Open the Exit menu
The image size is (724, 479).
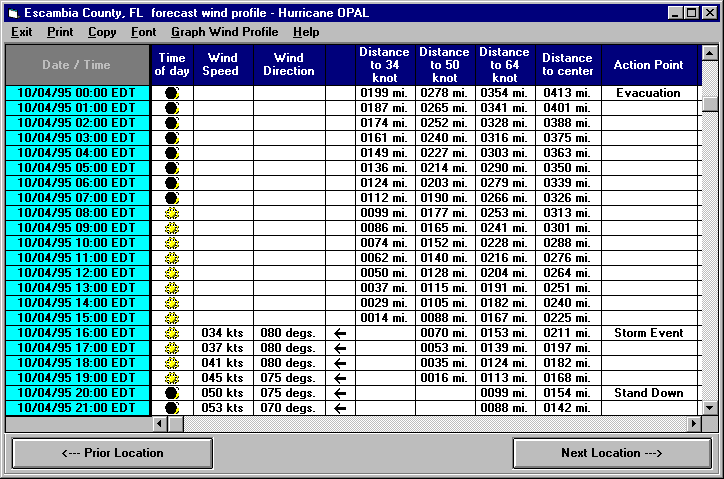(x=21, y=32)
